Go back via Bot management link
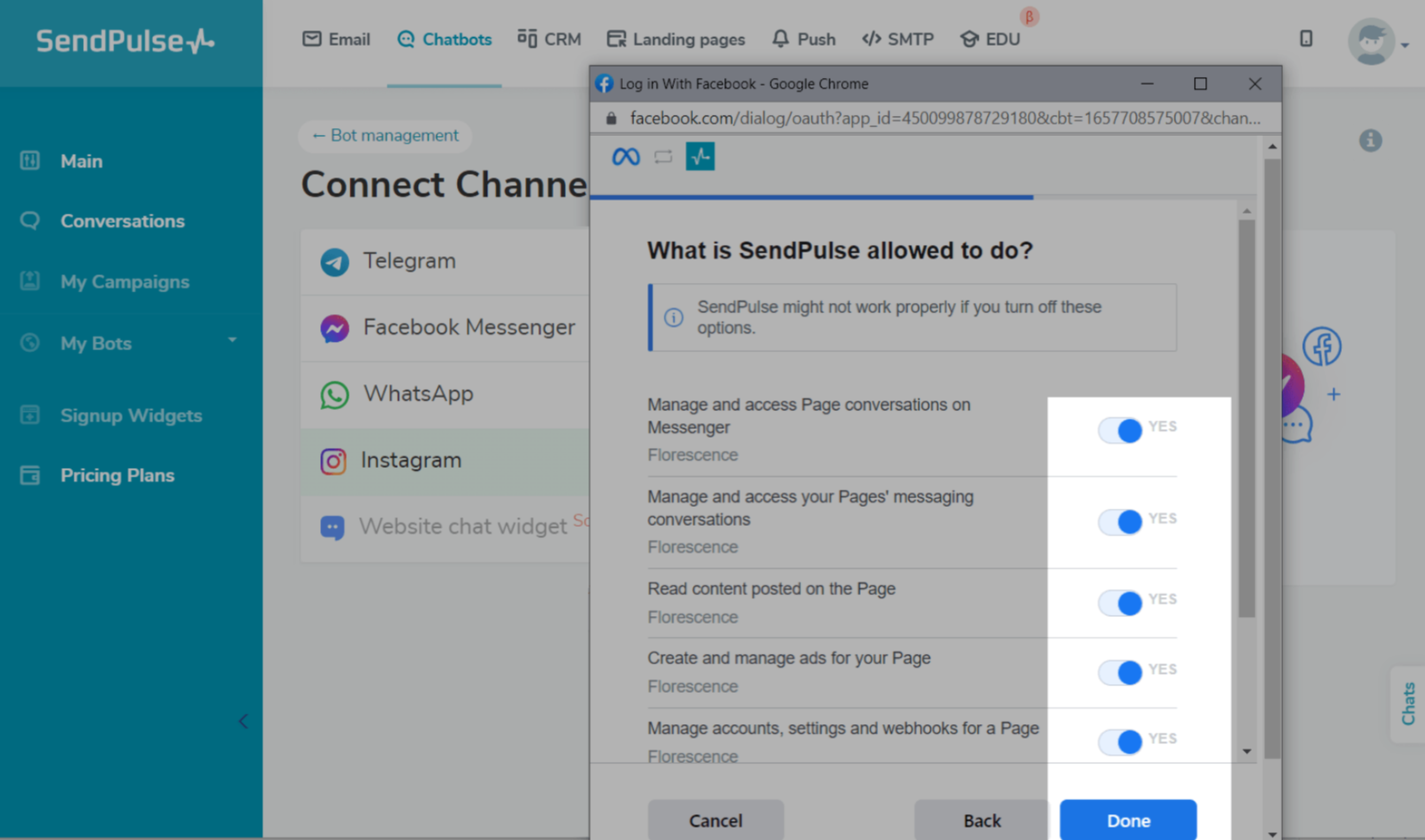The image size is (1425, 840). coord(385,136)
